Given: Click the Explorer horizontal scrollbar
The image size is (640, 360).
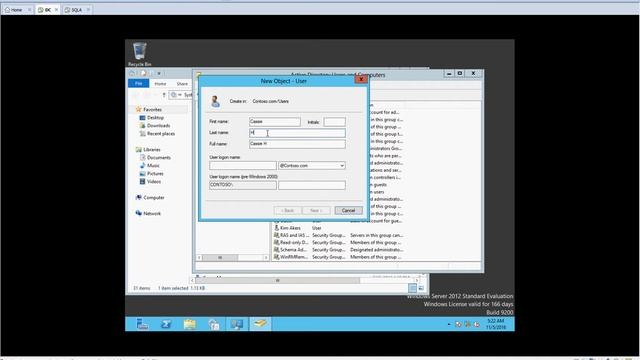Looking at the screenshot, I should pos(278,280).
